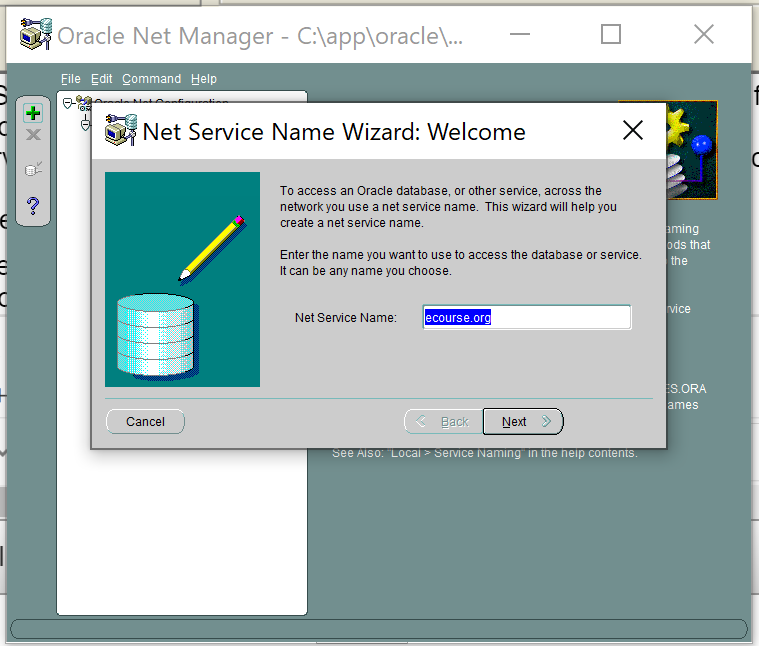Cancel the Net Service Name Wizard
Viewport: 759px width, 646px height.
click(x=145, y=422)
